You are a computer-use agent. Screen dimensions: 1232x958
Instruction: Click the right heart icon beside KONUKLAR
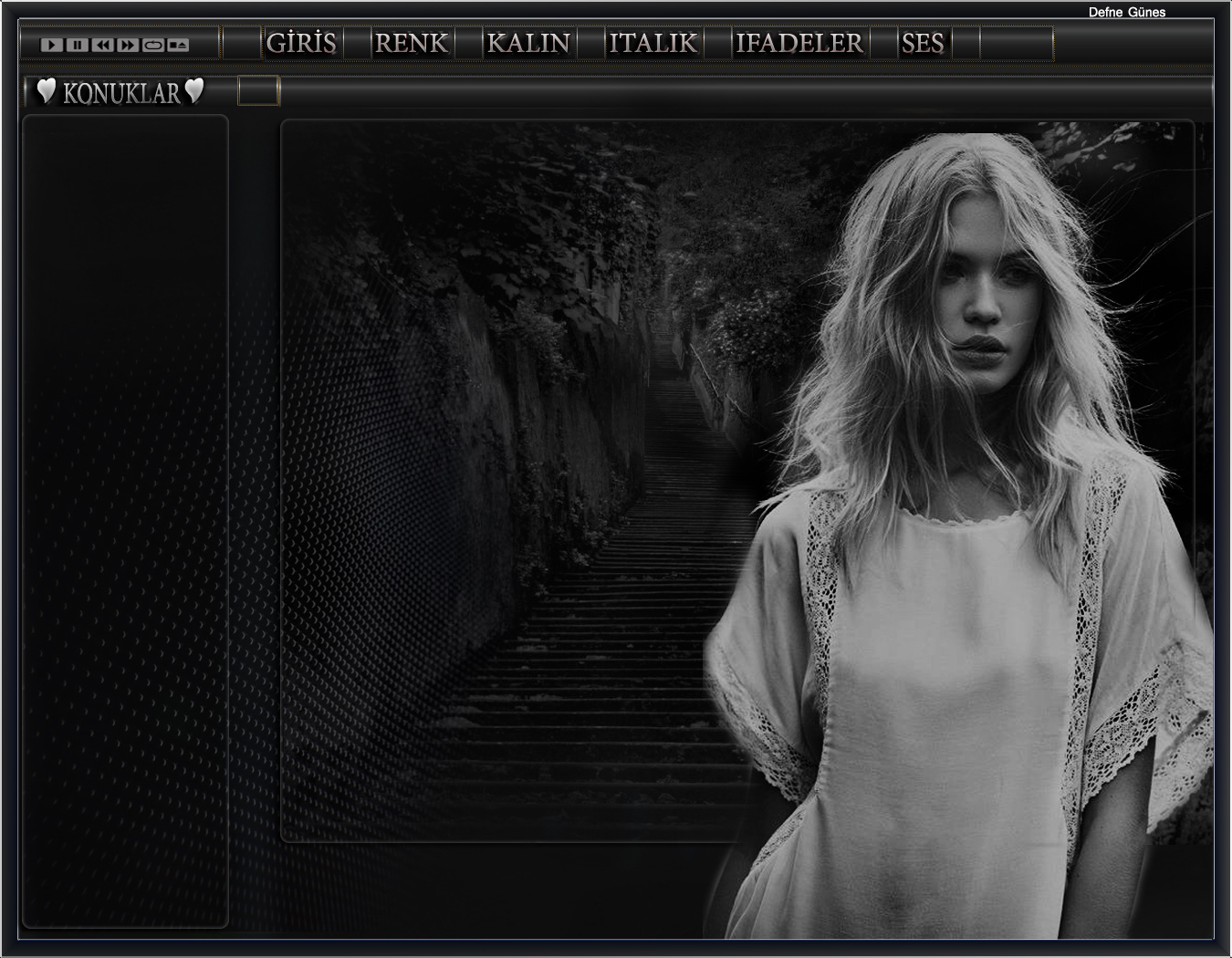point(194,91)
